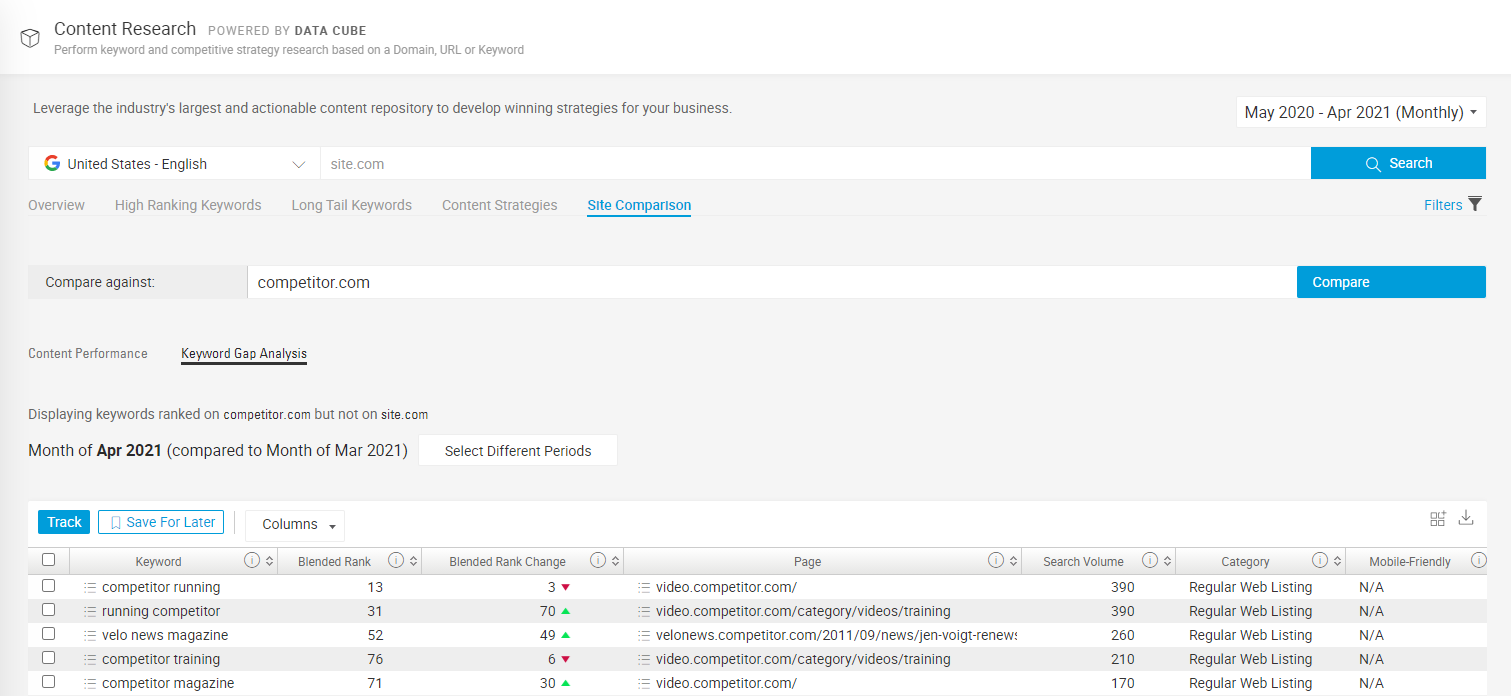Image resolution: width=1511 pixels, height=696 pixels.
Task: Click info icon beside Blended Rank header
Action: [396, 561]
